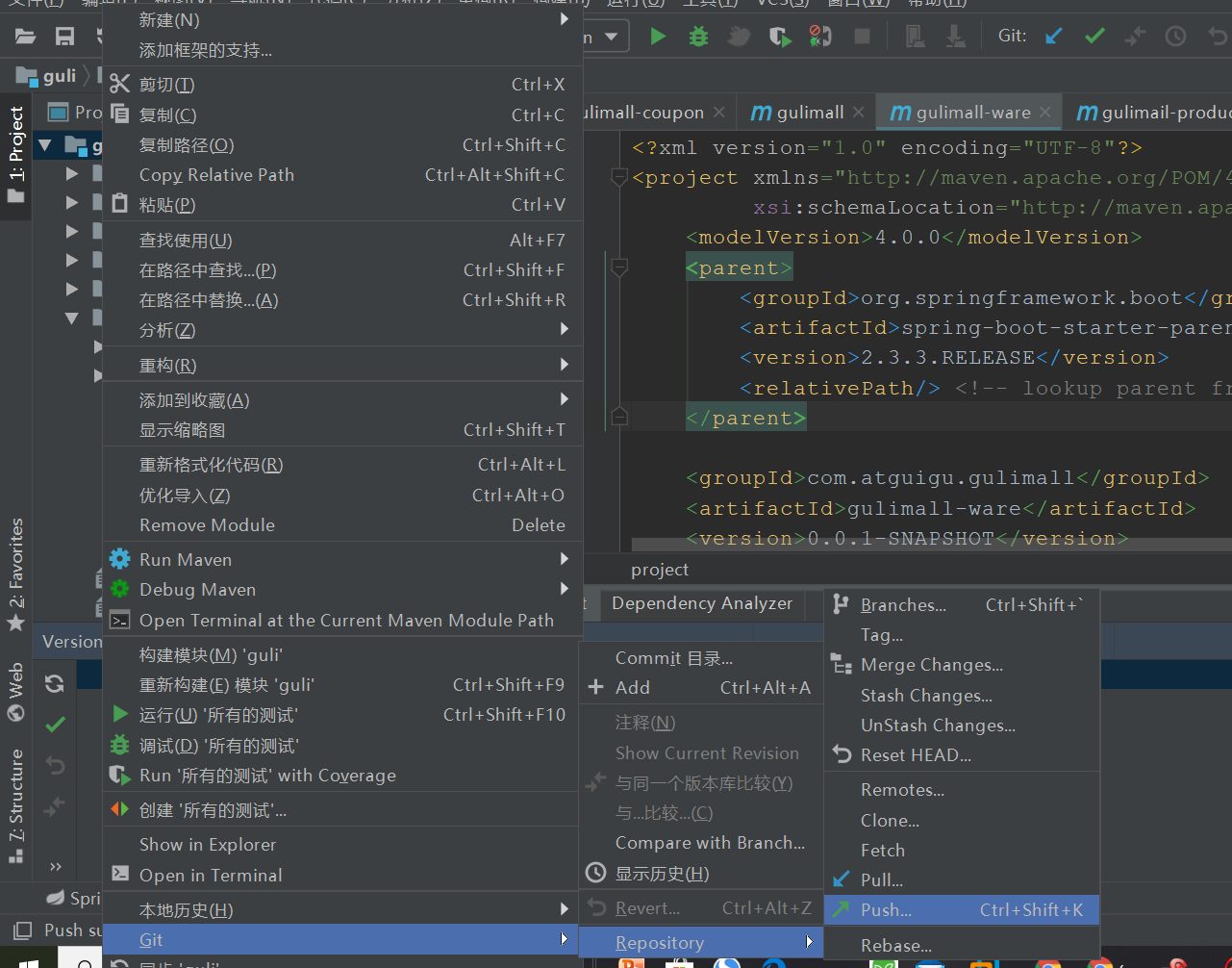Open the Web side tool window
1232x968 pixels.
tap(16, 692)
